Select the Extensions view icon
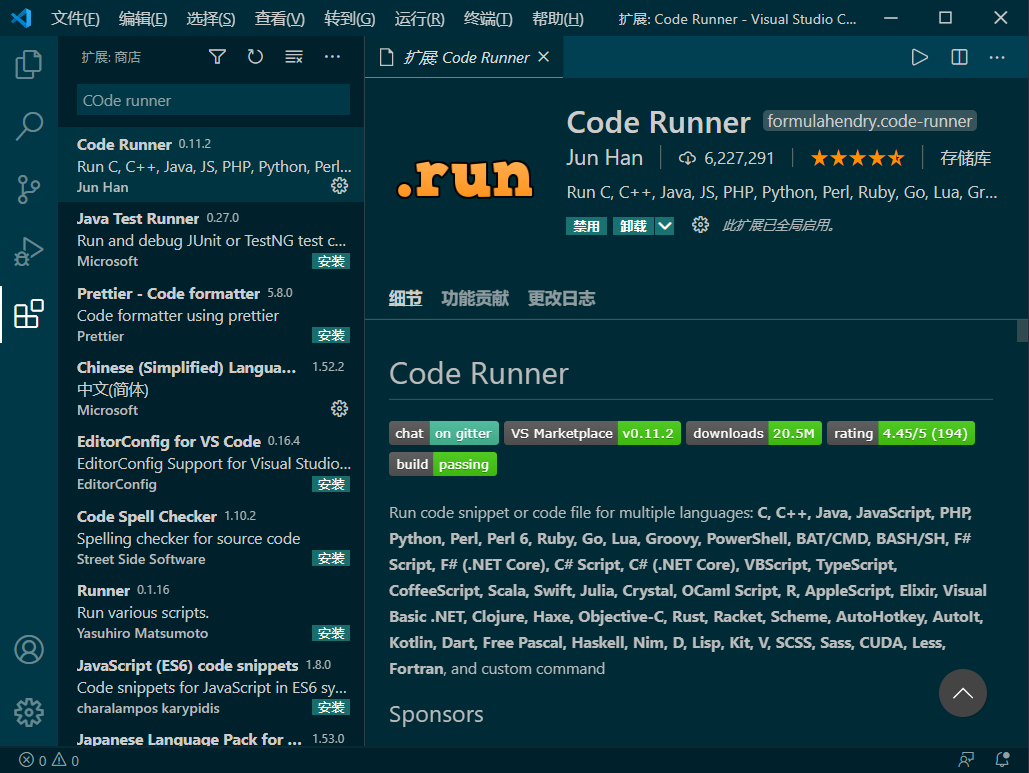1029x773 pixels. point(29,314)
